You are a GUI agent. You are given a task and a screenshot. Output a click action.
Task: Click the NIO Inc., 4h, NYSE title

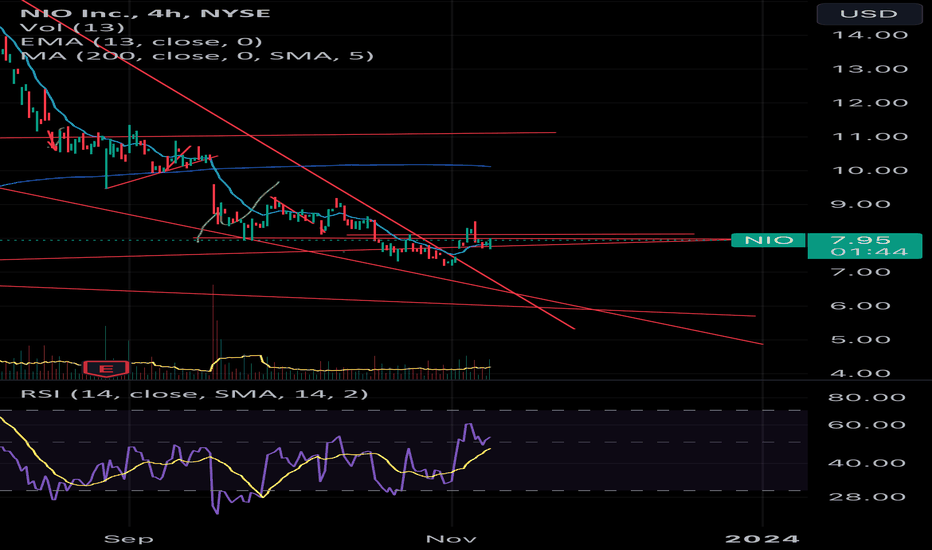[x=145, y=13]
